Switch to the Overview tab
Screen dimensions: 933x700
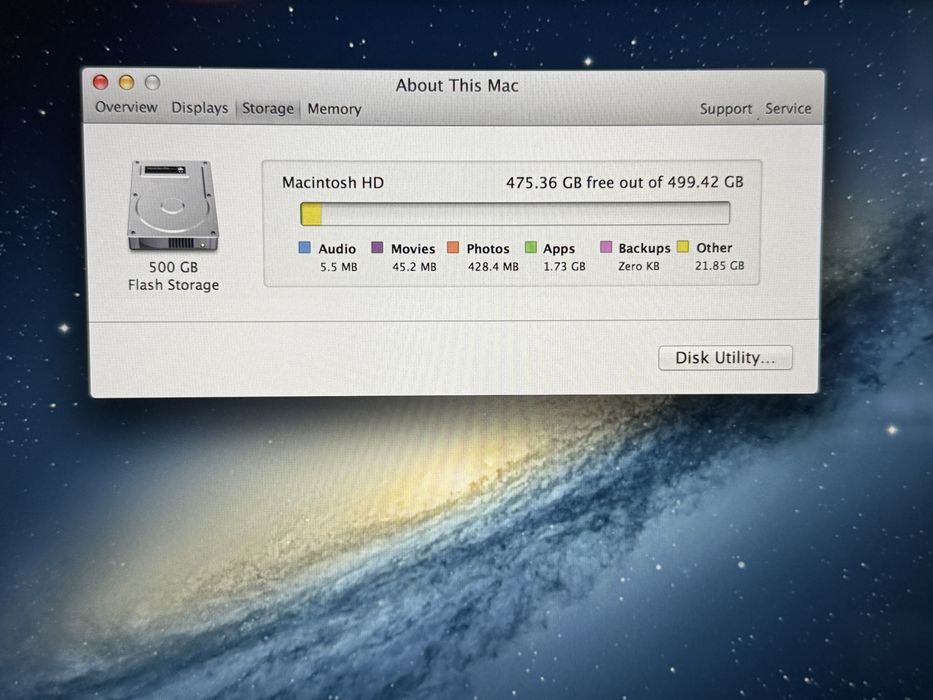(126, 107)
